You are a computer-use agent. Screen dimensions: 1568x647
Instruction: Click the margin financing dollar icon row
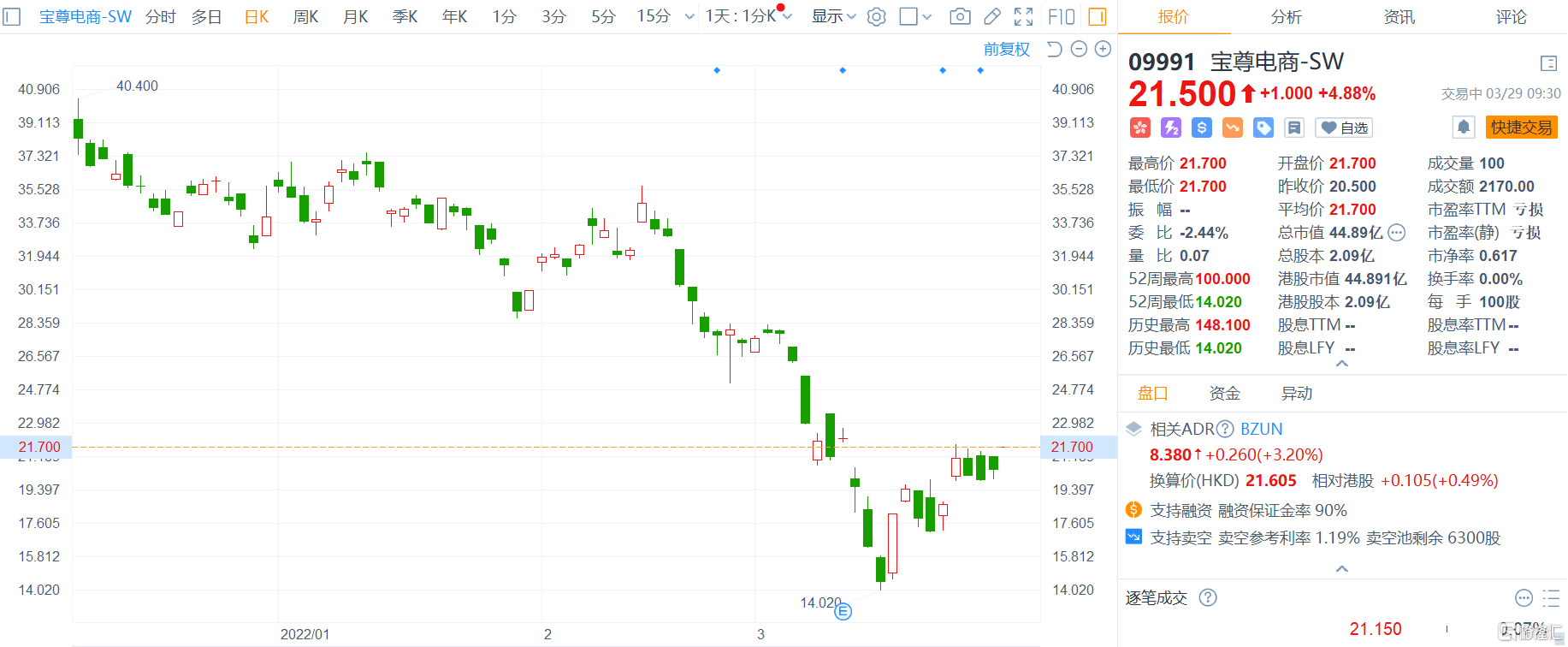tap(1133, 510)
